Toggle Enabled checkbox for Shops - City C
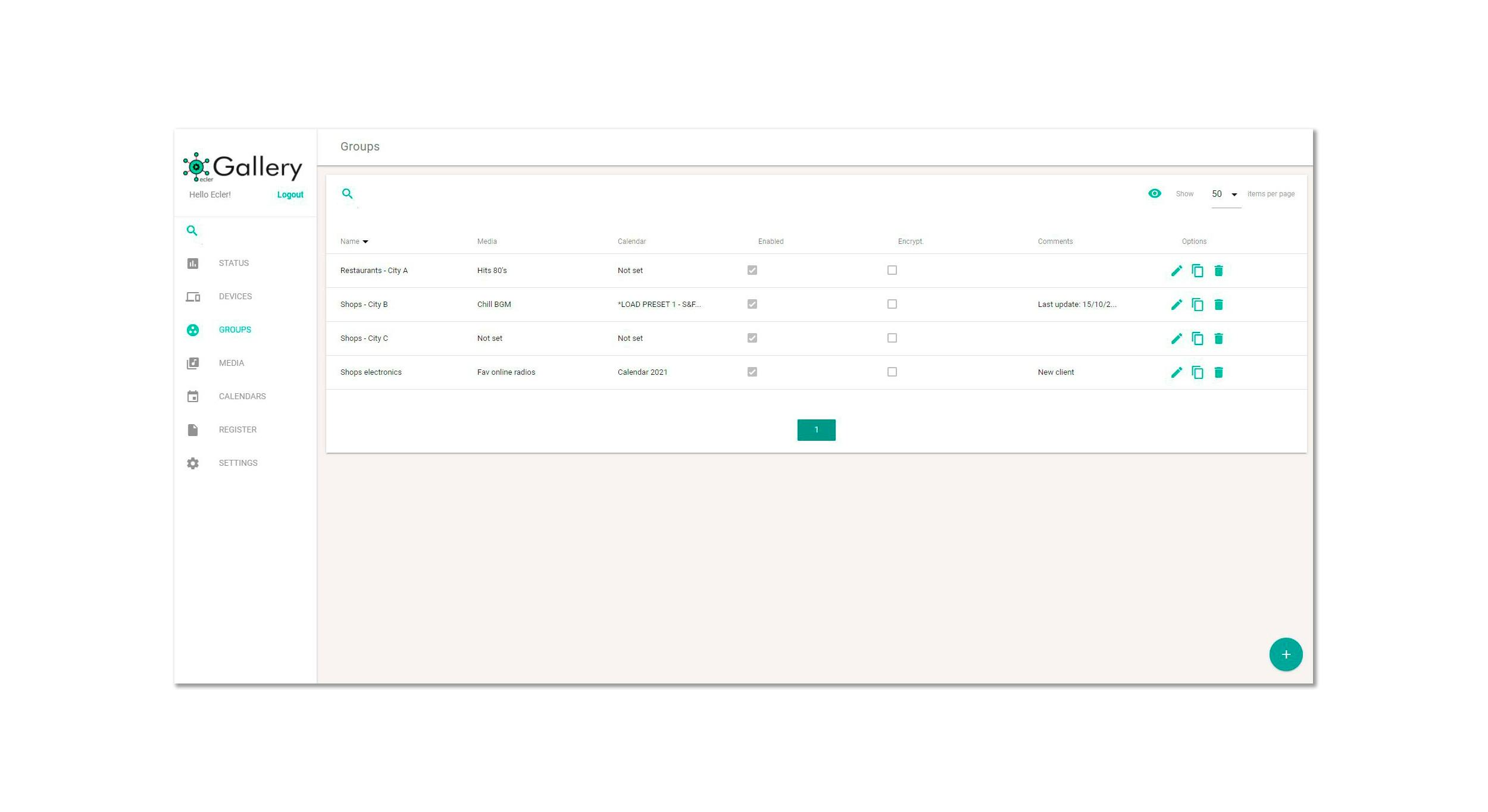Image resolution: width=1488 pixels, height=812 pixels. click(752, 338)
